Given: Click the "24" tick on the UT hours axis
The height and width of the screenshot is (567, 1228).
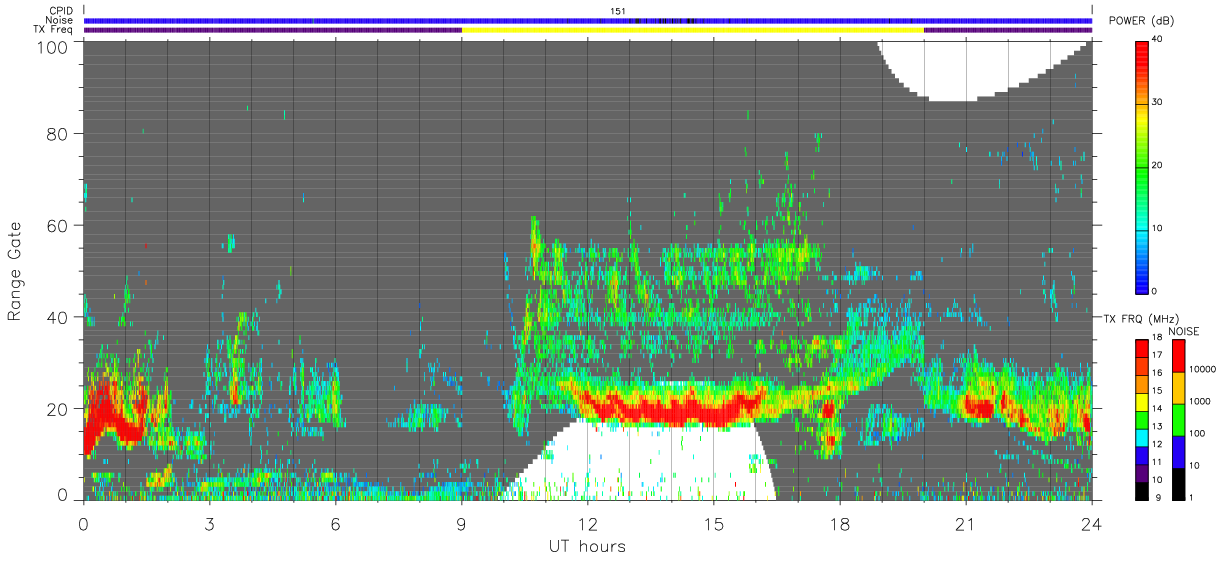Looking at the screenshot, I should click(x=1091, y=524).
